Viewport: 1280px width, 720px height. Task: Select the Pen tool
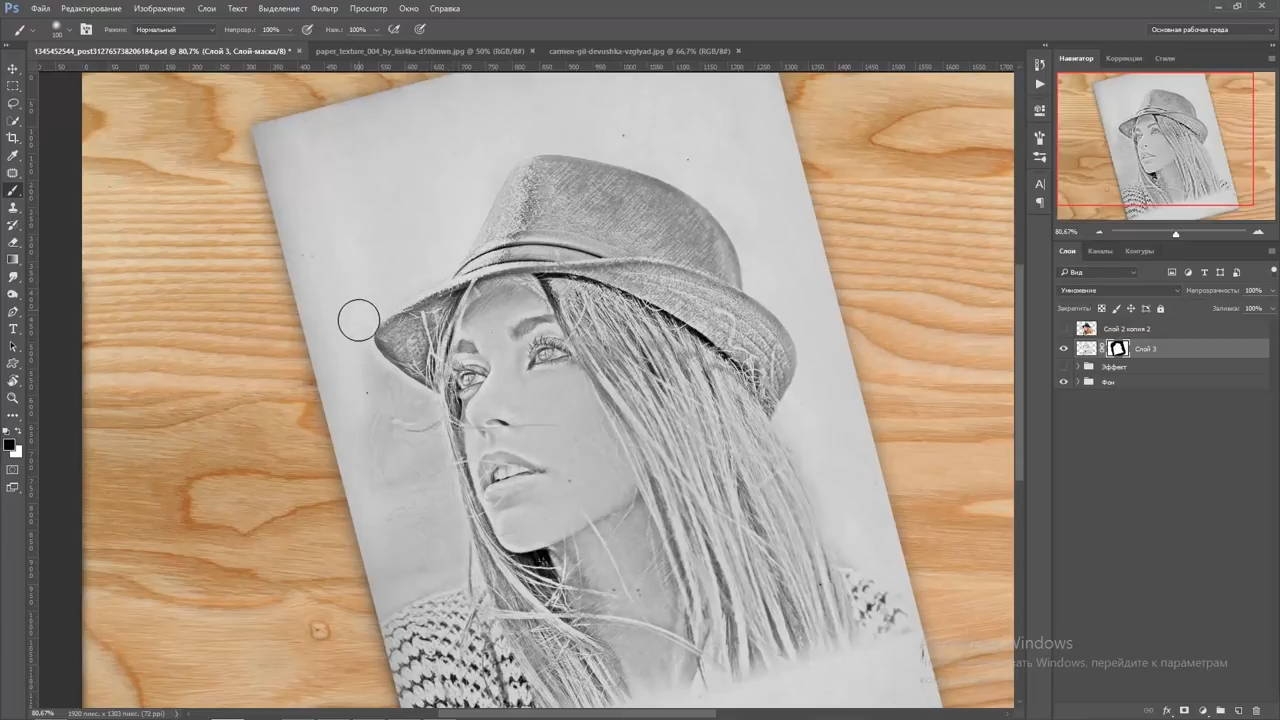pos(13,312)
